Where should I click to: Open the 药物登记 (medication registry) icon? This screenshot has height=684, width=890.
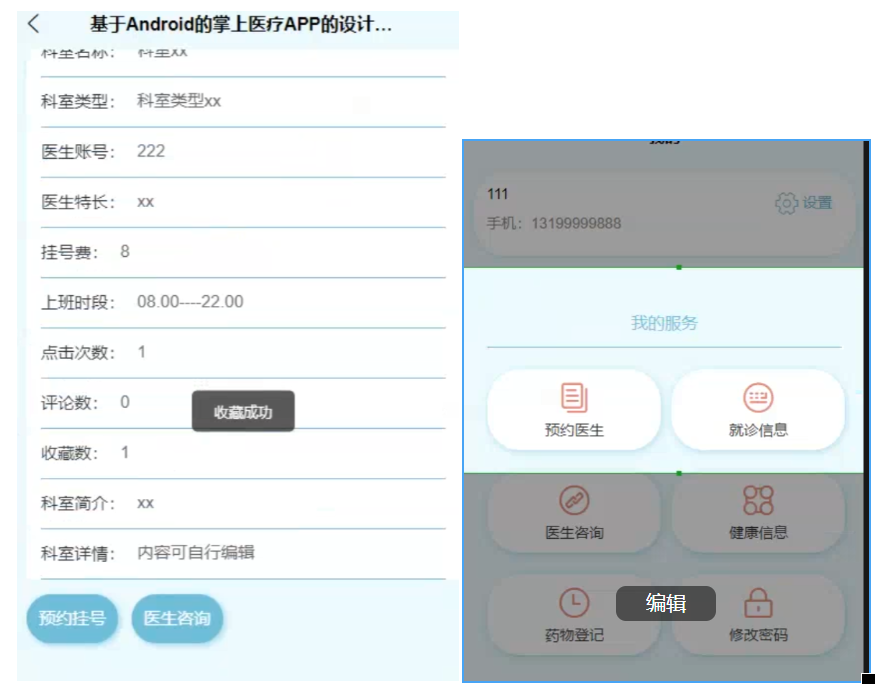pos(574,618)
